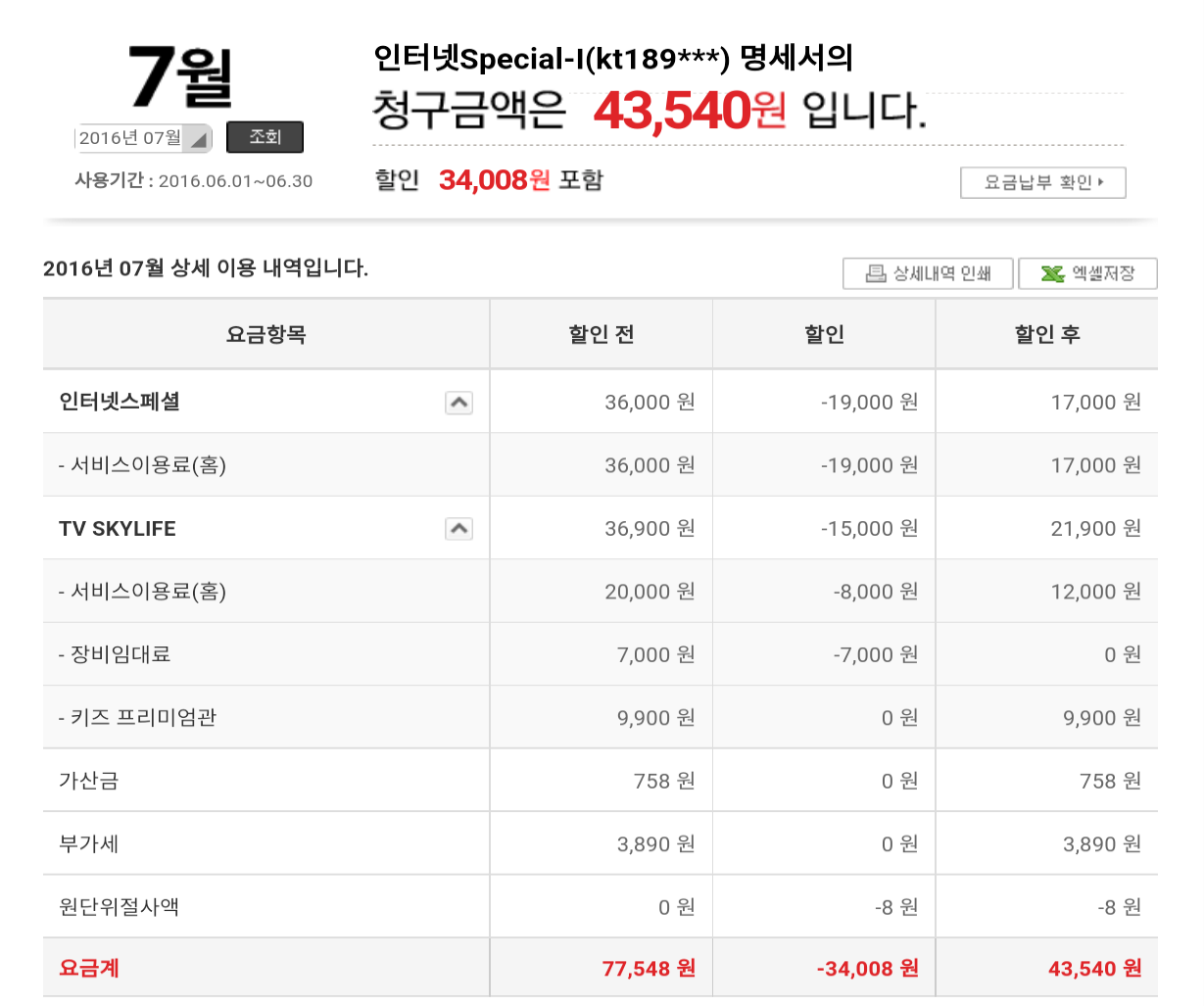Select the 요금항목 column header
The image size is (1204, 1006).
(x=265, y=335)
